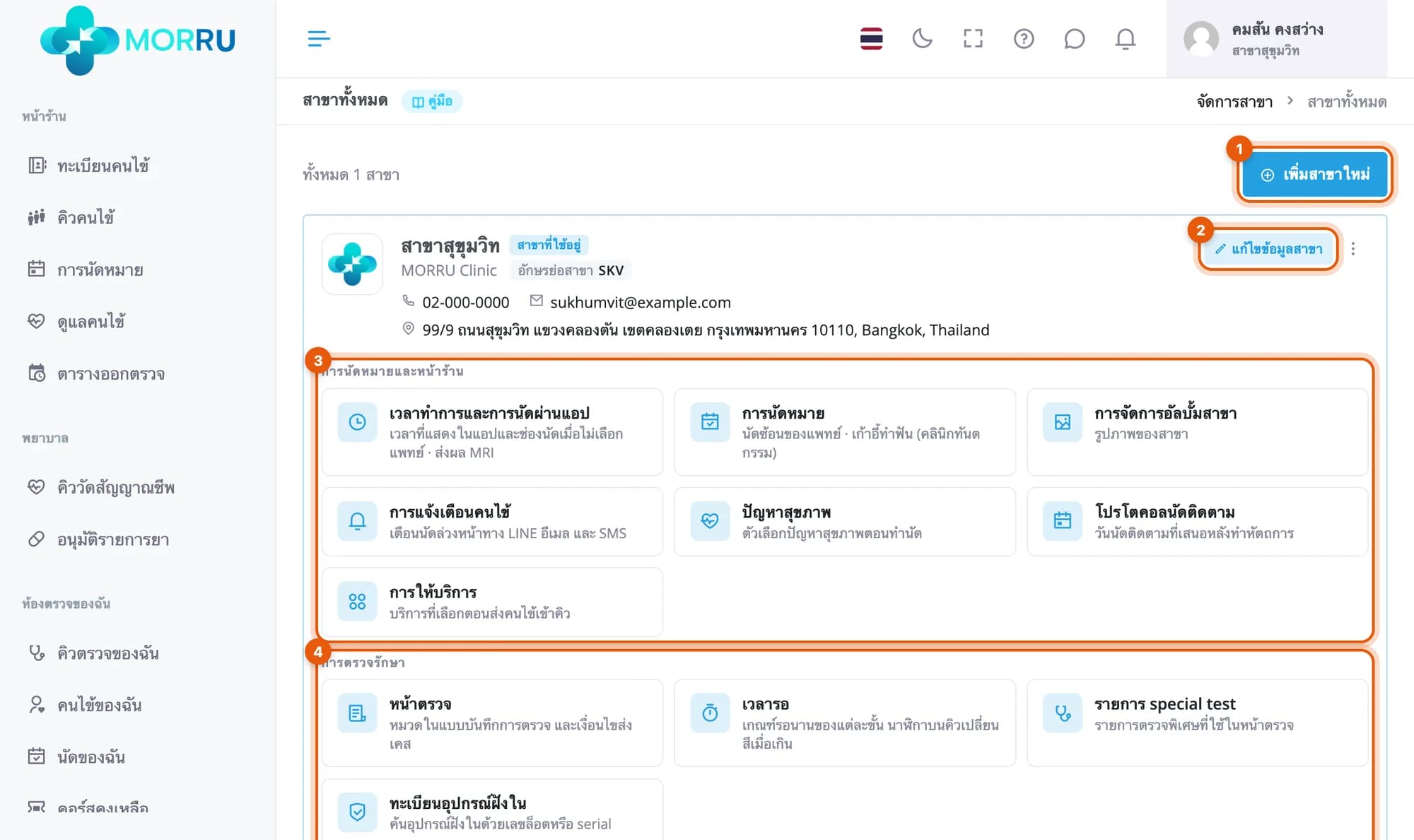1414x840 pixels.
Task: Open the notifications bell icon
Action: [1126, 38]
